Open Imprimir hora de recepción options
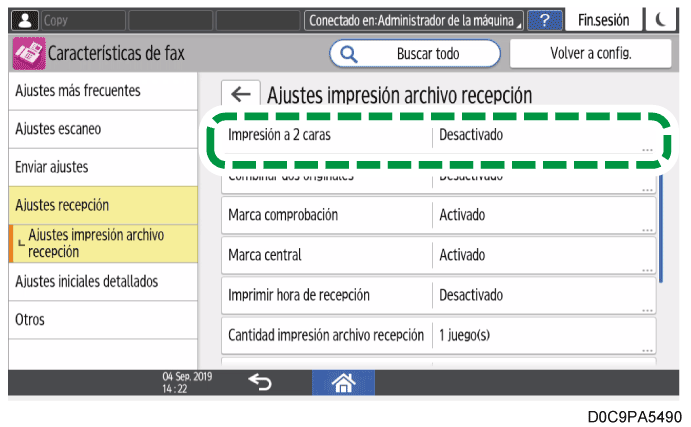Screen dimensions: 691x427 click(x=438, y=295)
